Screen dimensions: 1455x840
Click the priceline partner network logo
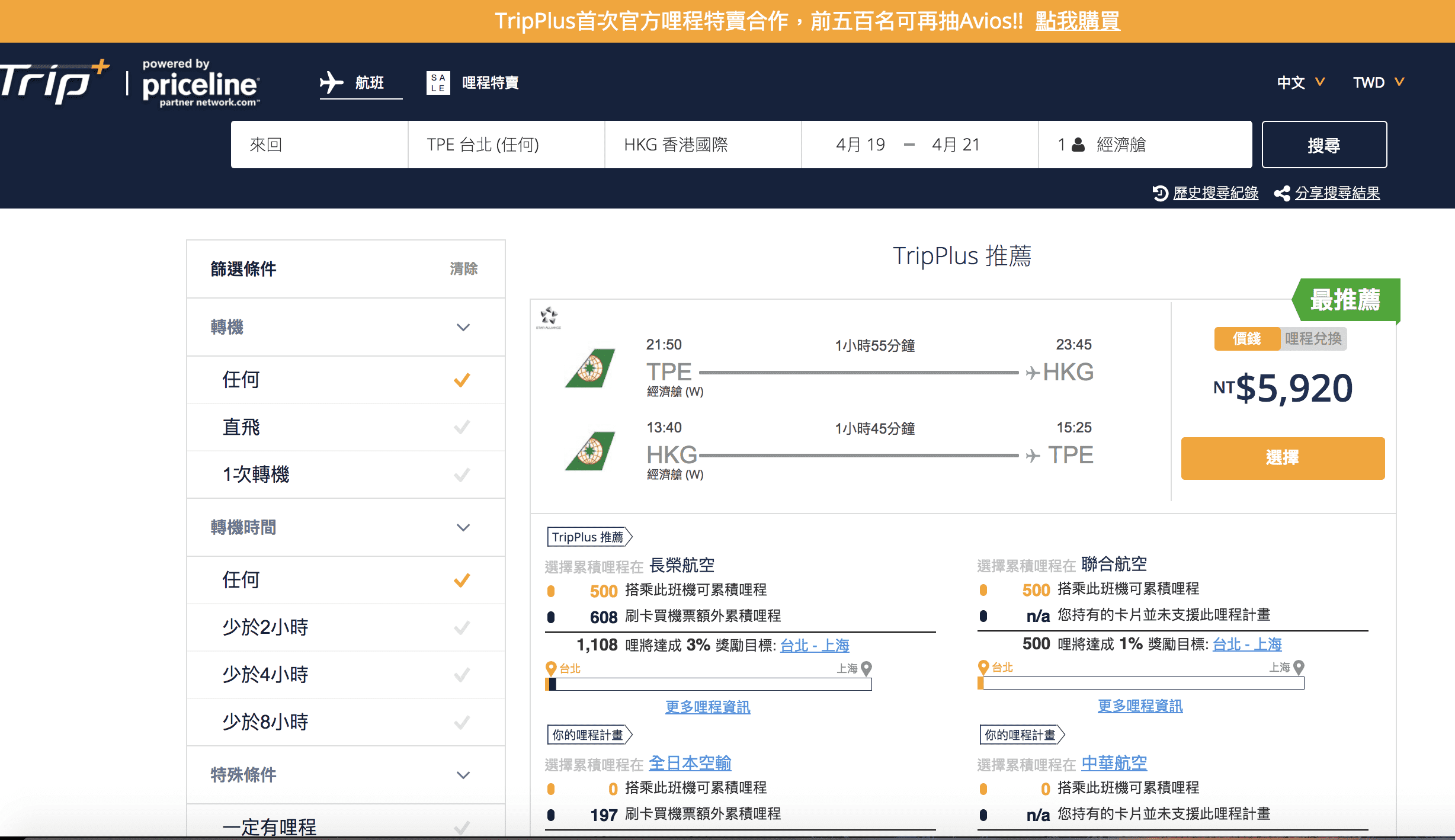coord(201,83)
